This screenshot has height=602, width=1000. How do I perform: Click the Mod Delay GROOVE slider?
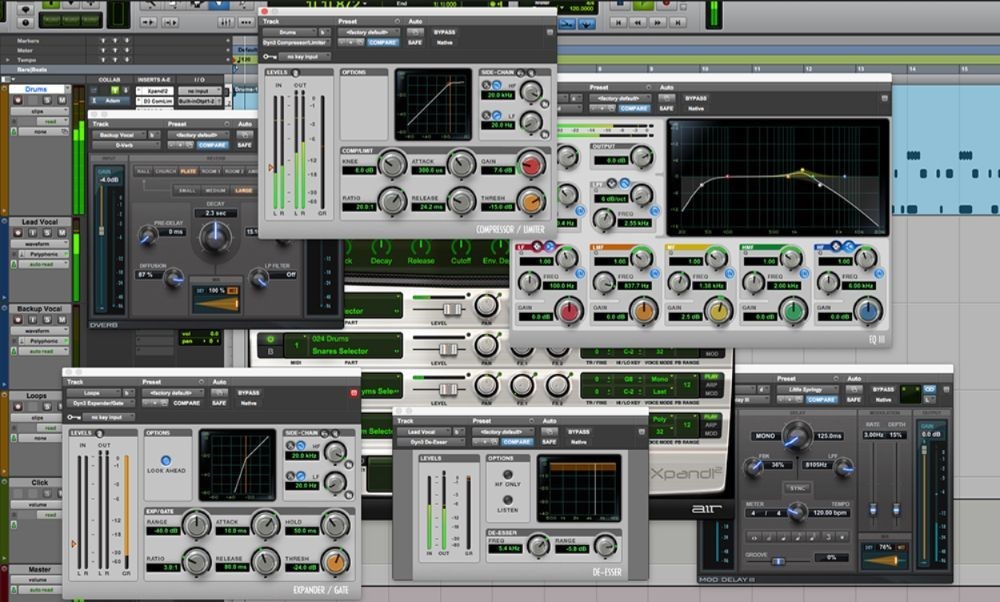[778, 561]
